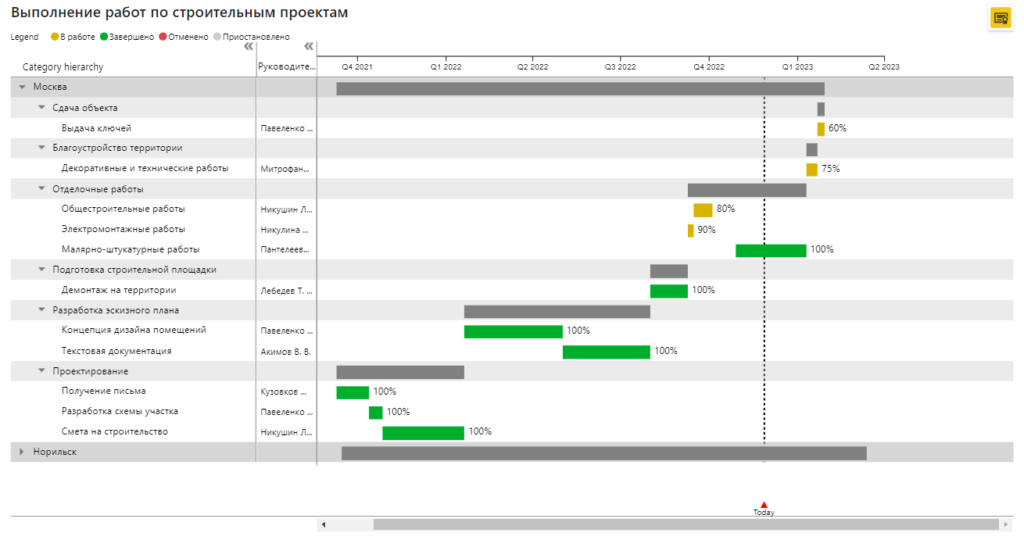This screenshot has width=1024, height=540.
Task: Click the Q4 2021 timeline label
Action: pyautogui.click(x=357, y=67)
